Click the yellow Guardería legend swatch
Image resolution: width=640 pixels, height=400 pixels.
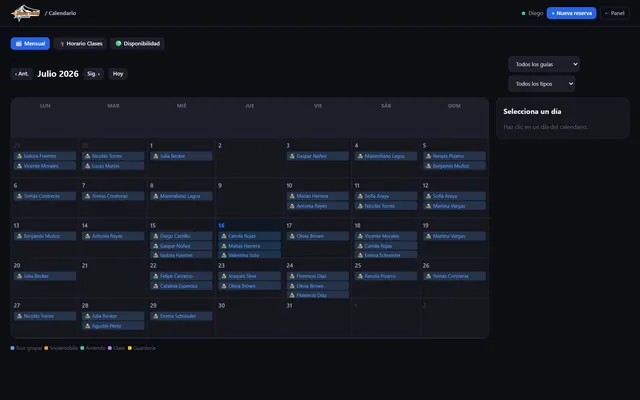(130, 348)
